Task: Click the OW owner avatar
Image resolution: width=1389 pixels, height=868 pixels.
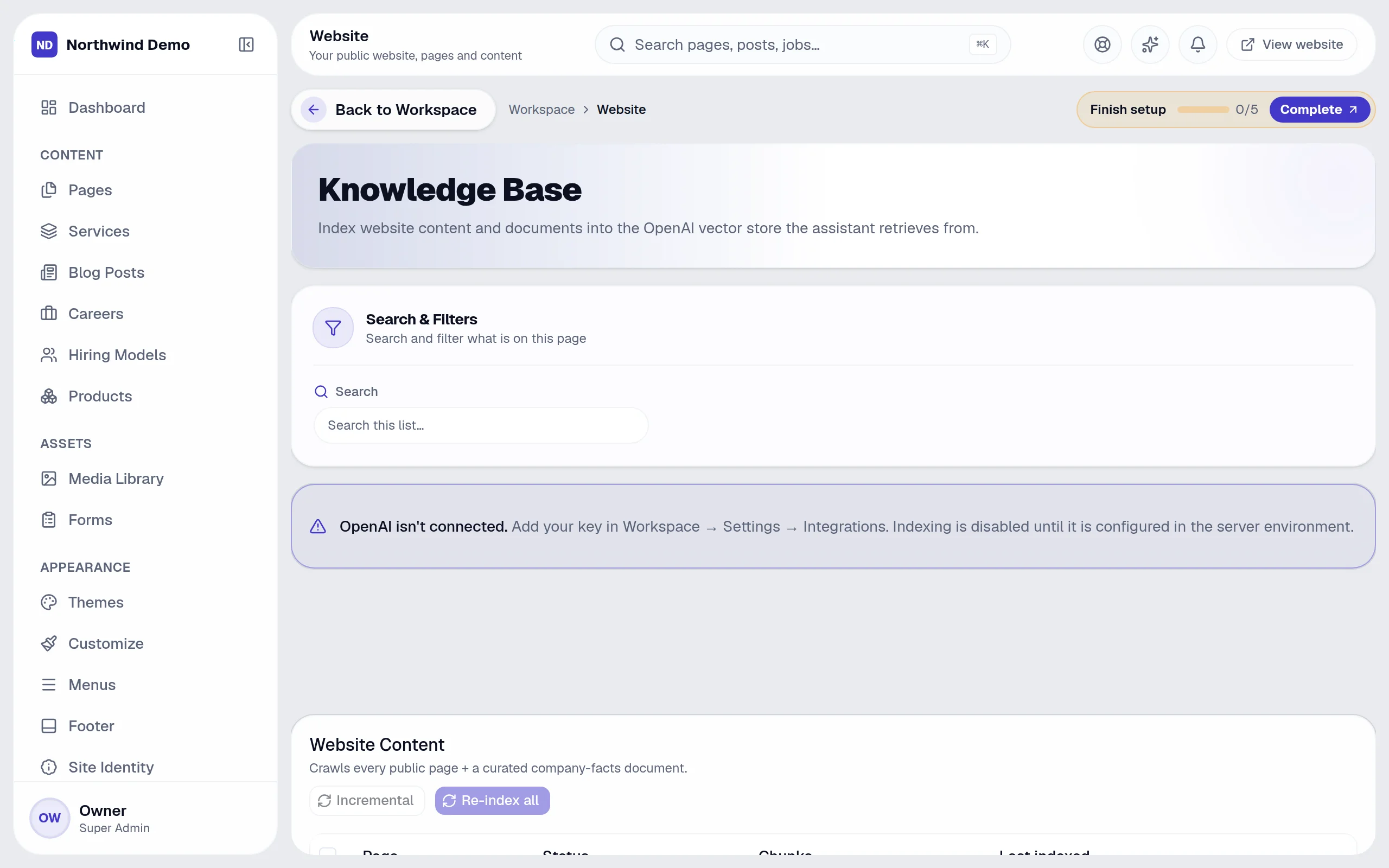Action: click(49, 818)
